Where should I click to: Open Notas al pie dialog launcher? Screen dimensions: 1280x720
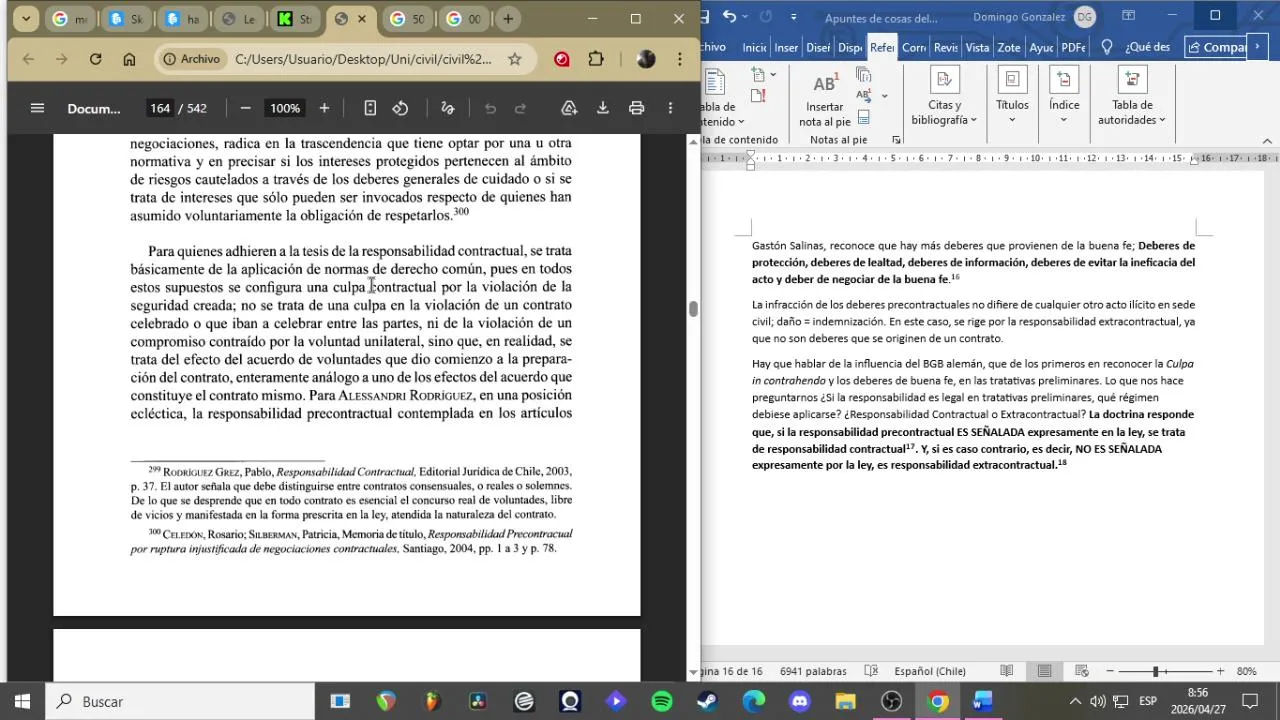[x=896, y=140]
